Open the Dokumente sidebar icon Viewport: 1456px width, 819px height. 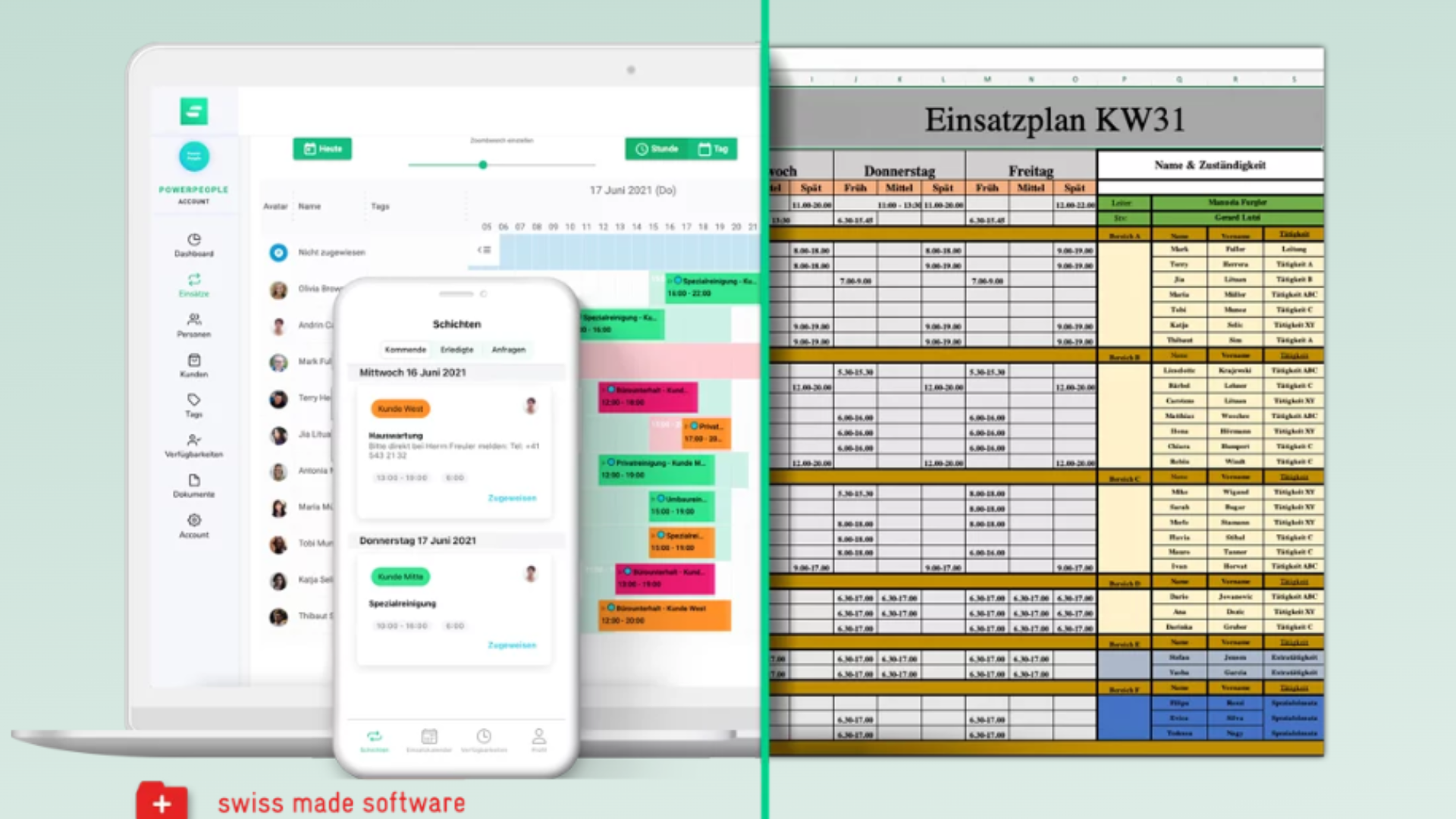(194, 480)
